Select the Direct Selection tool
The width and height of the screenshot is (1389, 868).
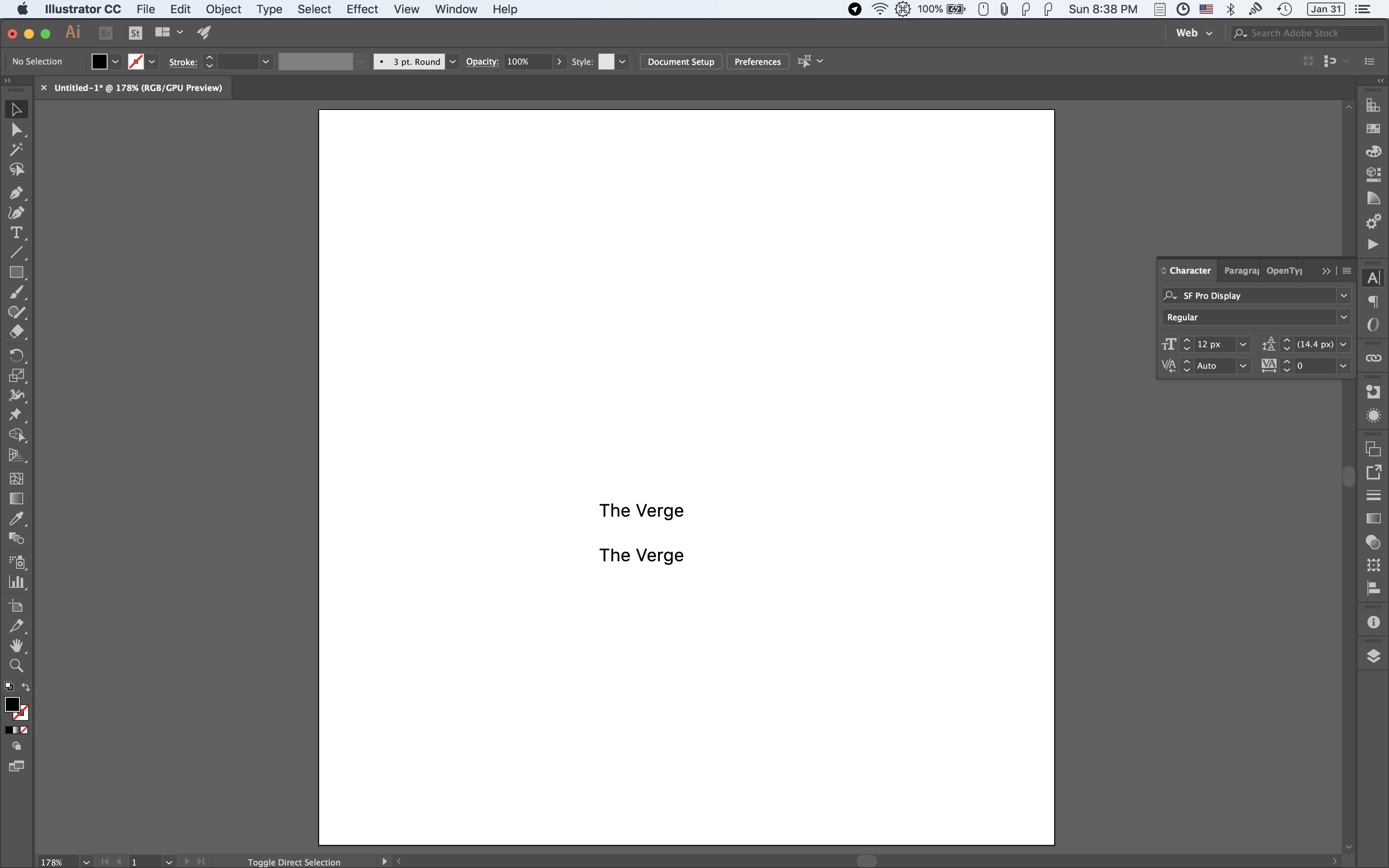16,130
